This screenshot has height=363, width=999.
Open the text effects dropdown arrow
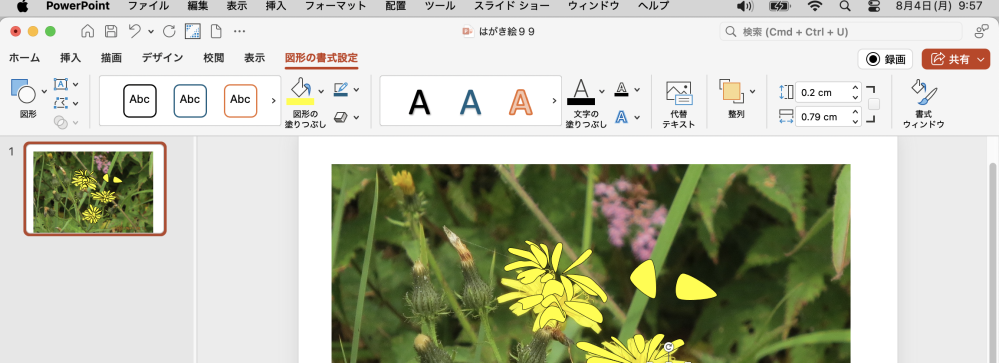[x=637, y=117]
